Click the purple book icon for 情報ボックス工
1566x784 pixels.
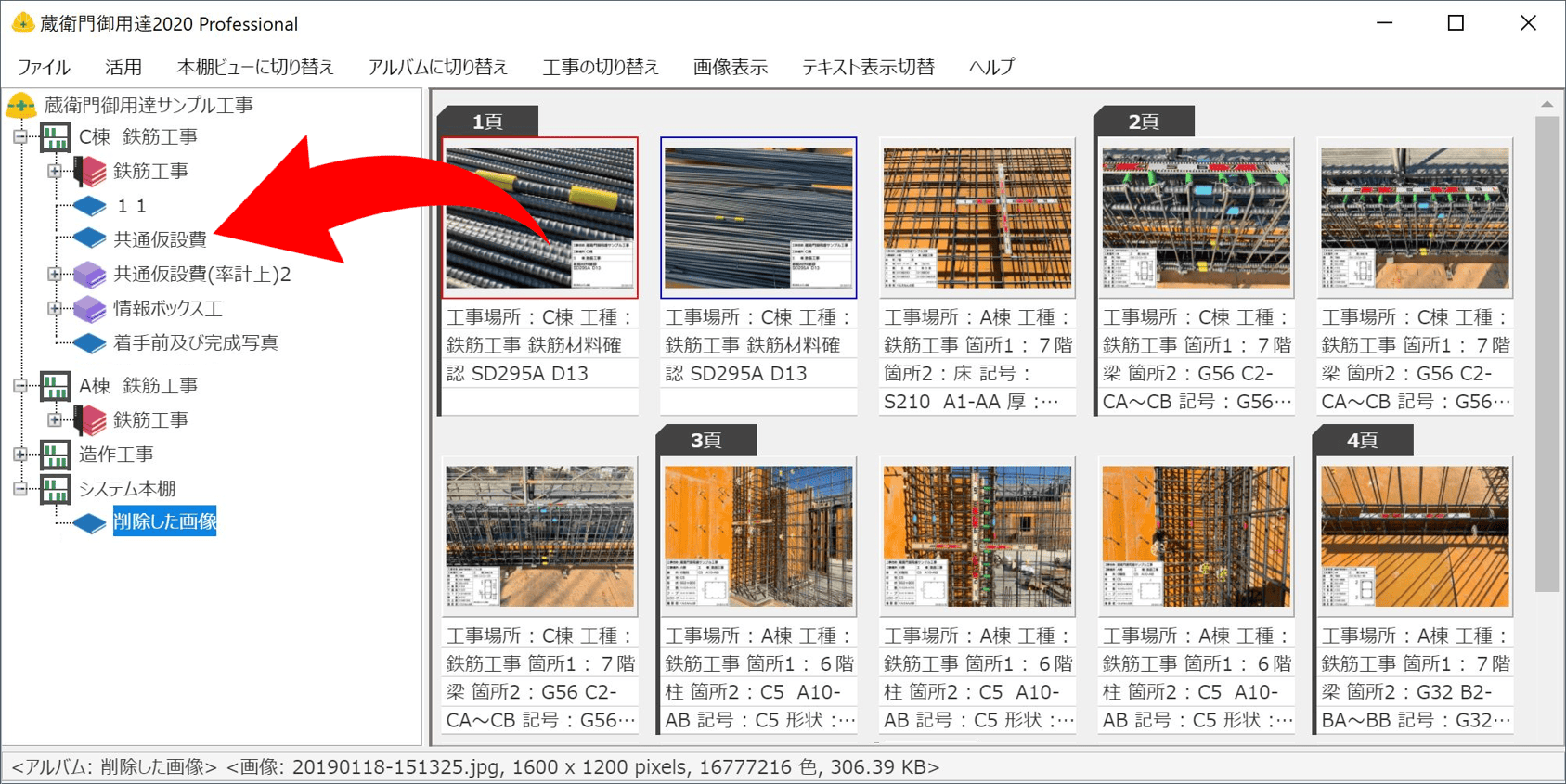click(x=90, y=308)
